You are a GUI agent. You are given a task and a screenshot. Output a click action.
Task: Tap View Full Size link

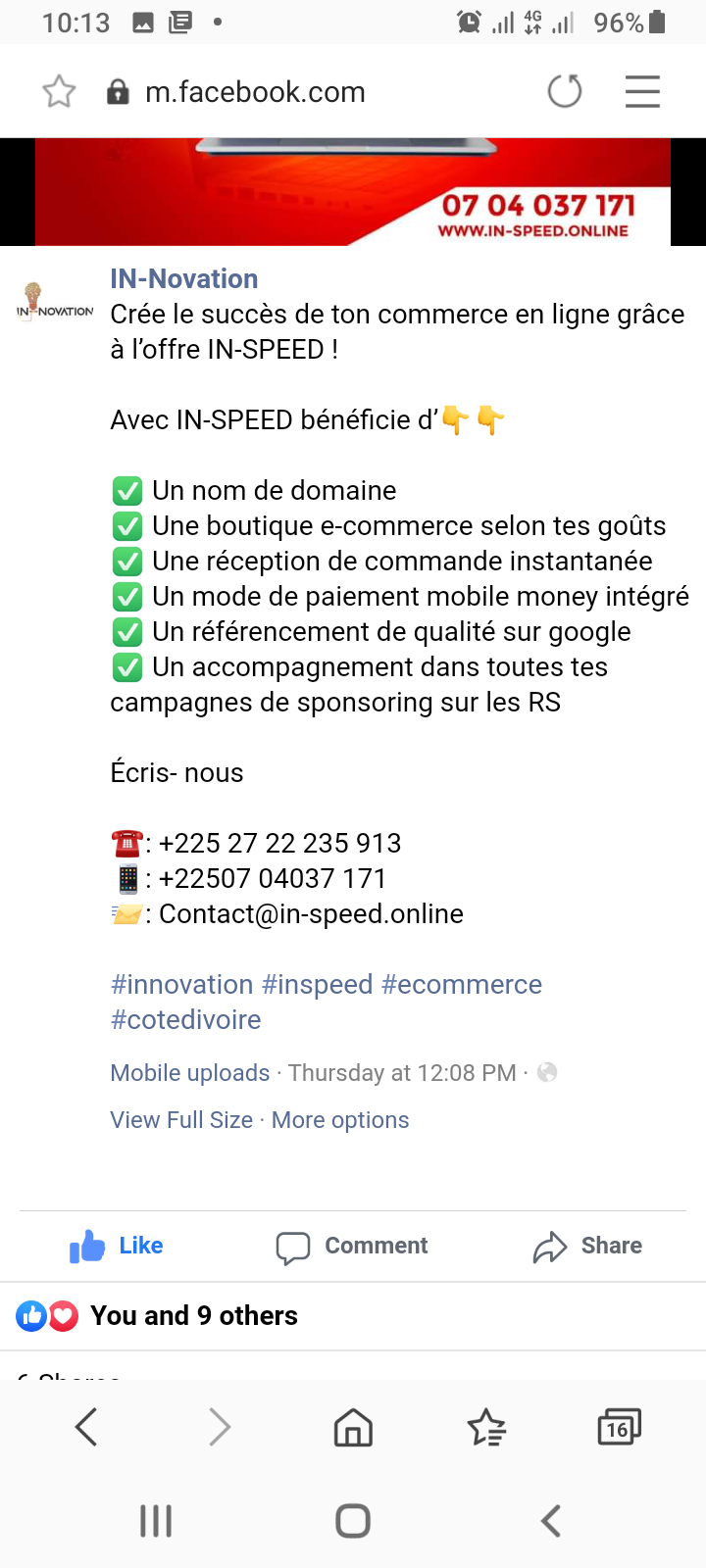click(181, 1120)
